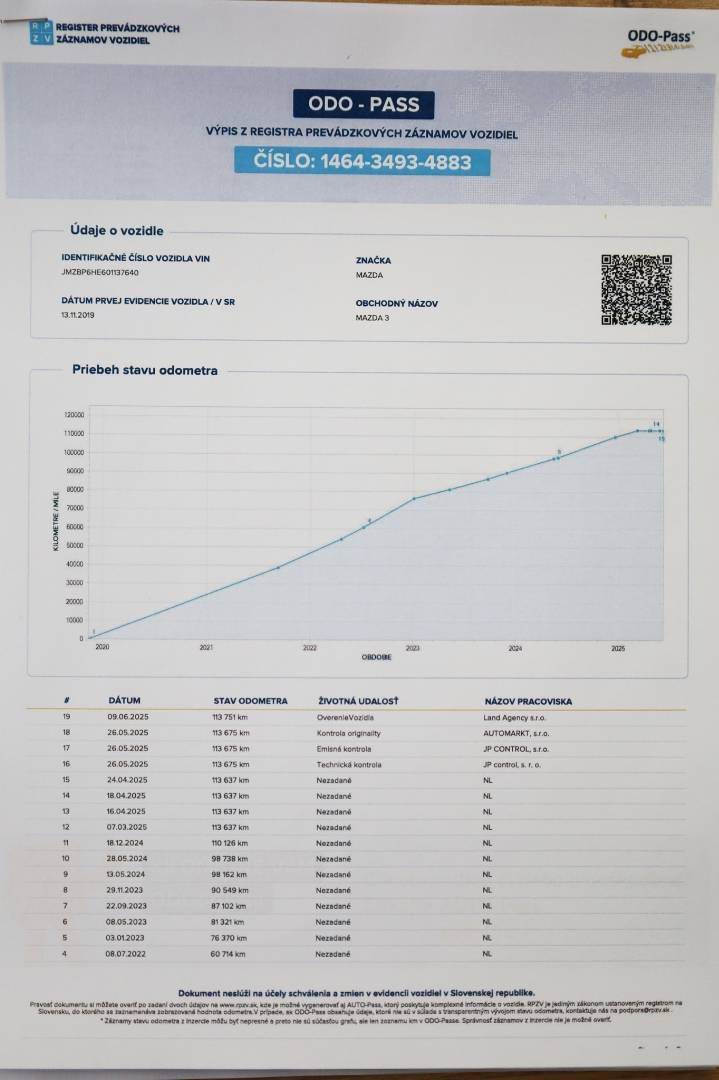This screenshot has width=719, height=1080.
Task: Click the Technická kontrola event in row 16
Action: 348,765
